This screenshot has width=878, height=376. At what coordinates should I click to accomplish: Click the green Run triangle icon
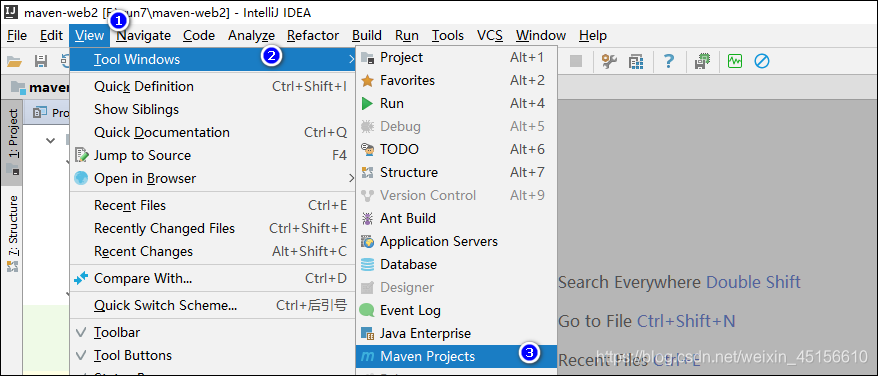tap(367, 104)
